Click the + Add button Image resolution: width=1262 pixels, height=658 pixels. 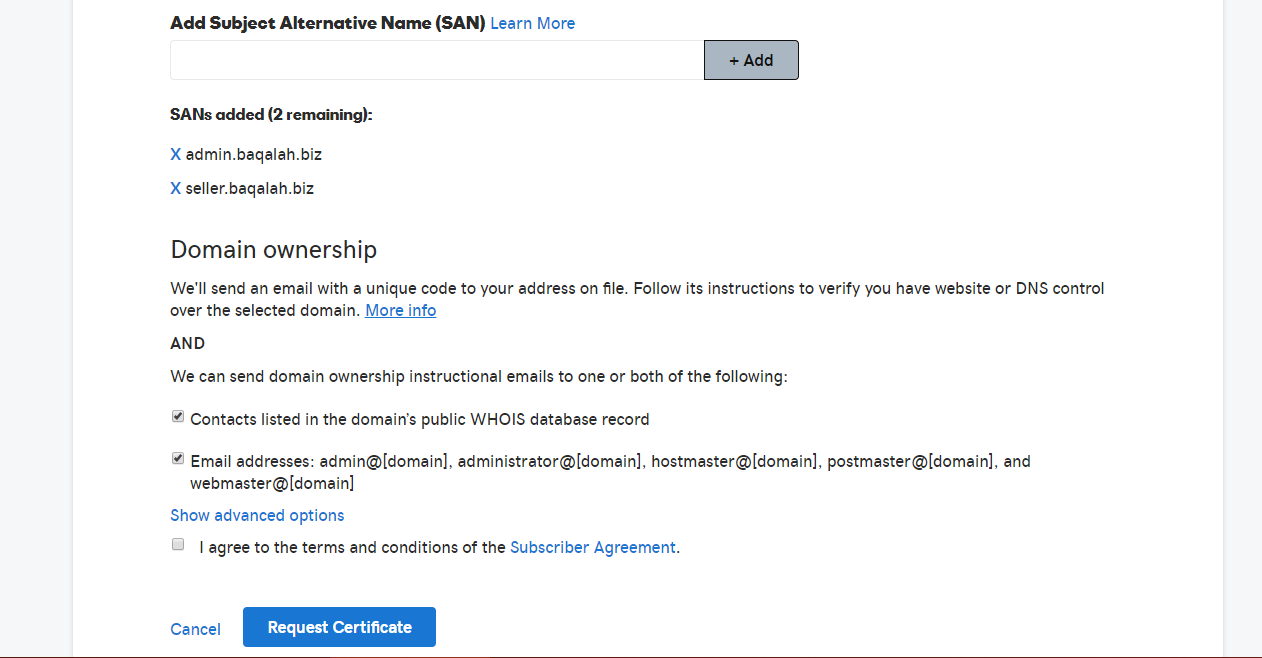751,60
